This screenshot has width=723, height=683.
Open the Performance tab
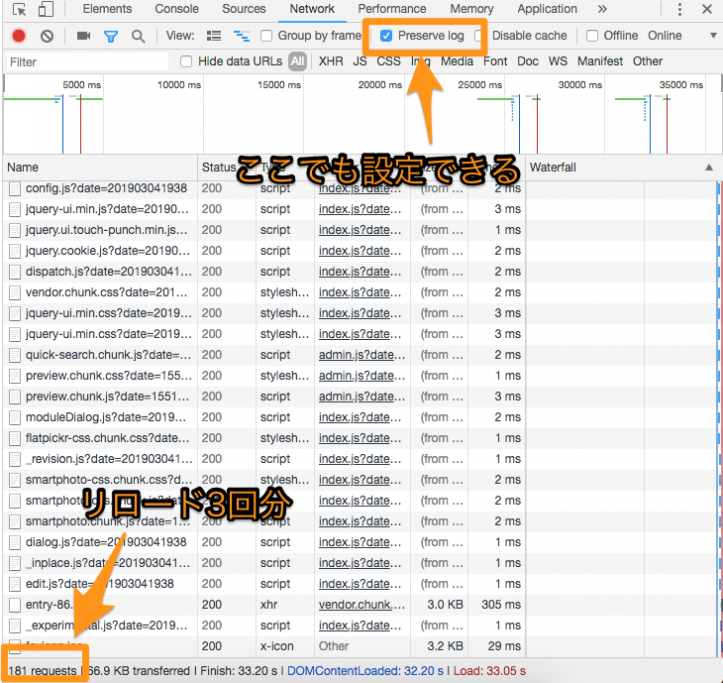[x=392, y=9]
